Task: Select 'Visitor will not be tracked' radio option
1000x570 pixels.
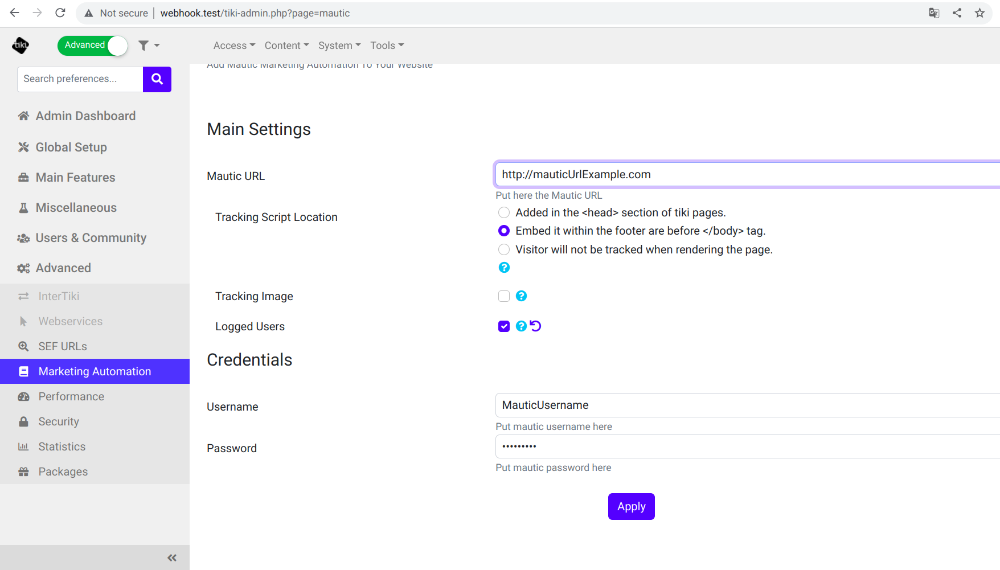Action: tap(504, 249)
